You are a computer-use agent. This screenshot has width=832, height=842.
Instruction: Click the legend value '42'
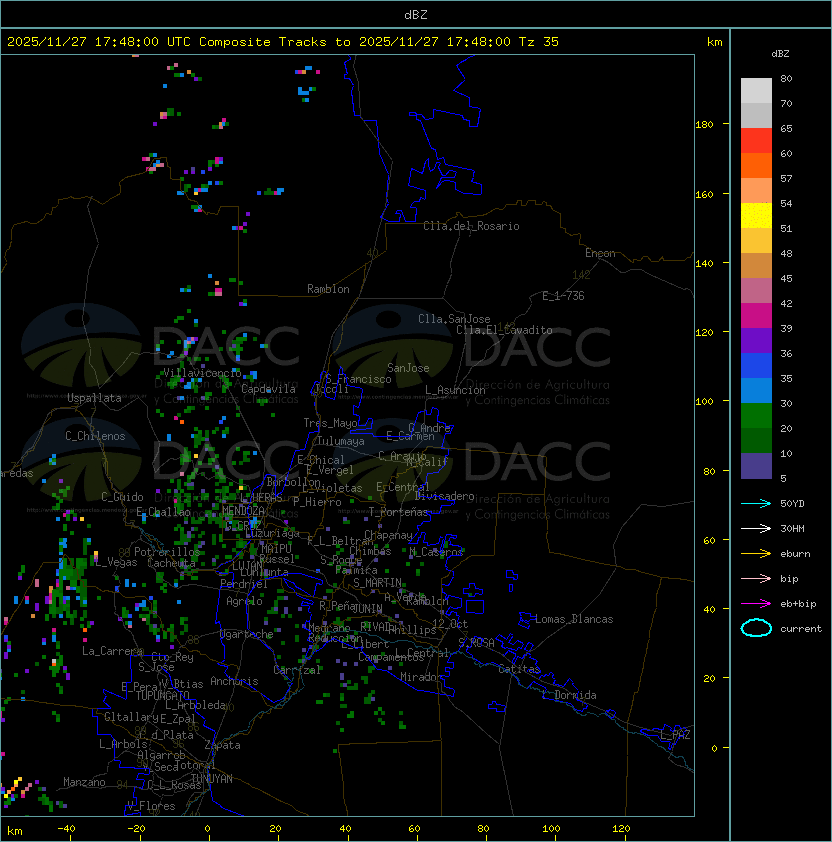point(786,303)
